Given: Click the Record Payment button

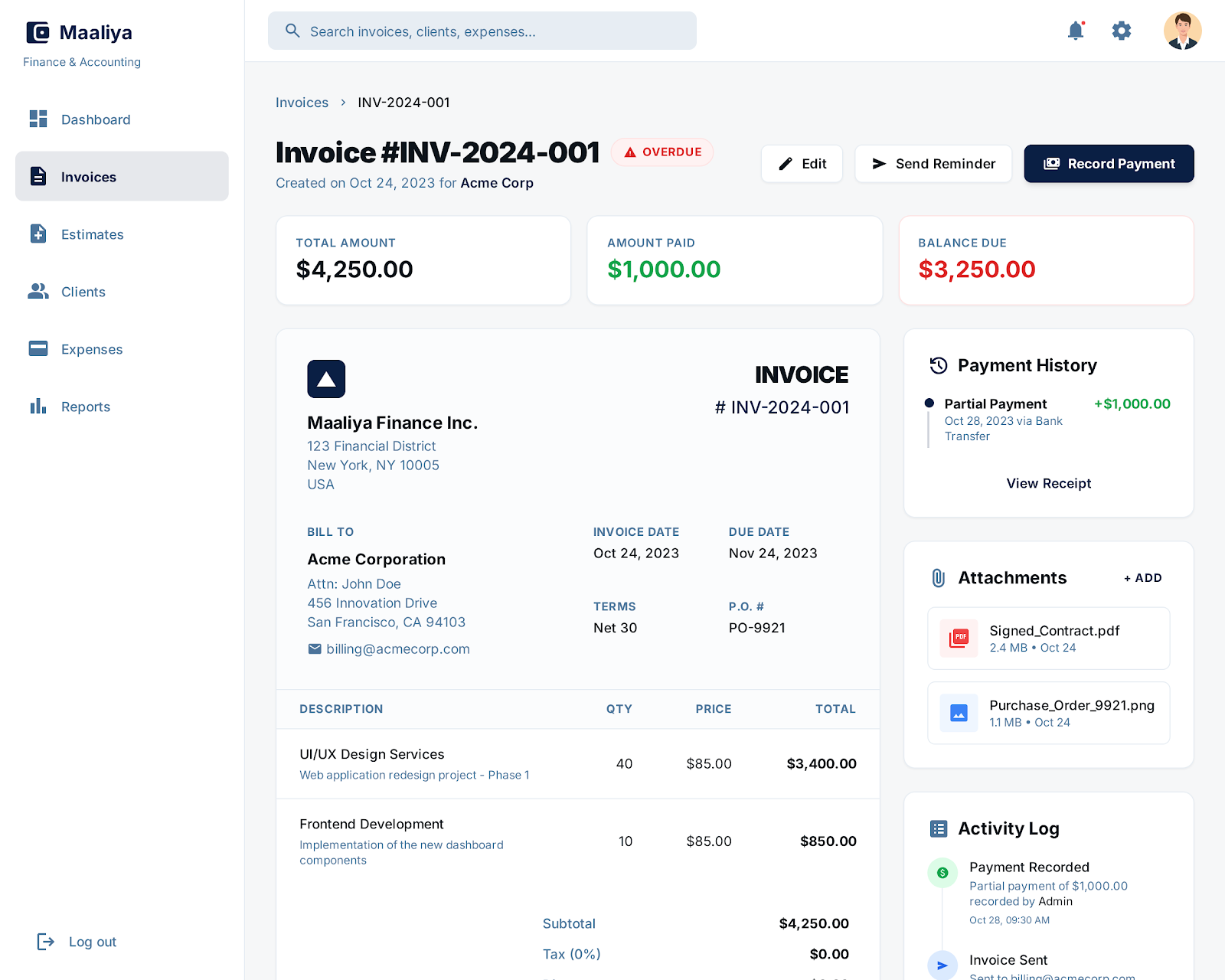Looking at the screenshot, I should click(x=1109, y=163).
